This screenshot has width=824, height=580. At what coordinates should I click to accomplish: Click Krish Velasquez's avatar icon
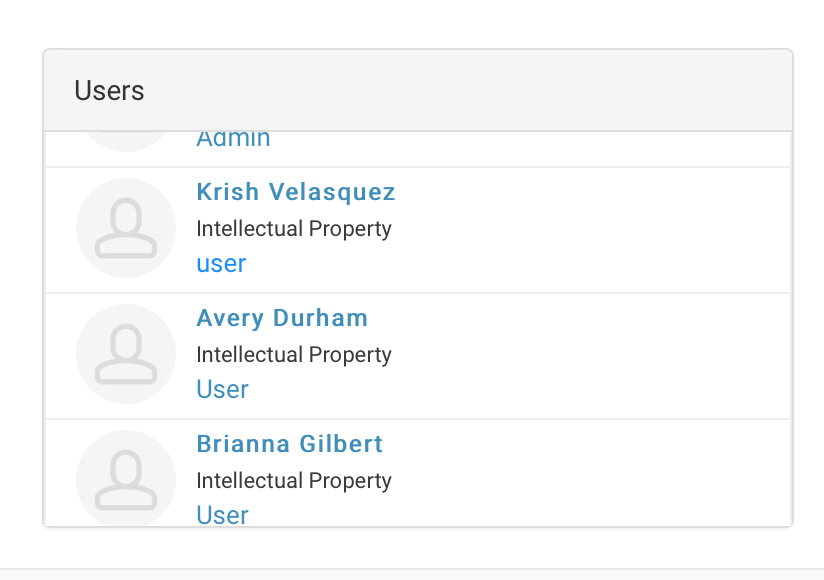coord(126,228)
